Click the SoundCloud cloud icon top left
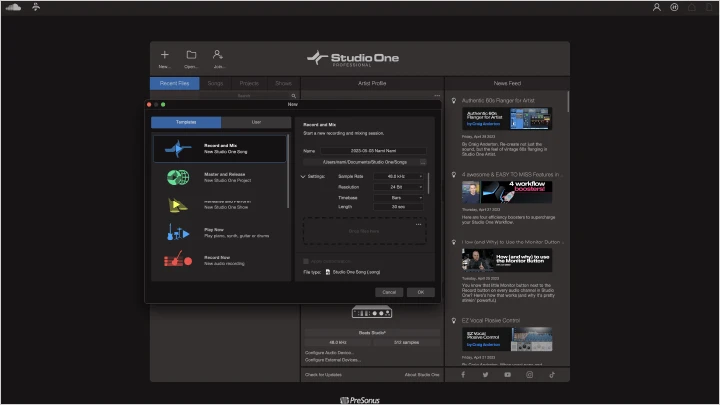Image resolution: width=720 pixels, height=405 pixels. click(x=13, y=7)
